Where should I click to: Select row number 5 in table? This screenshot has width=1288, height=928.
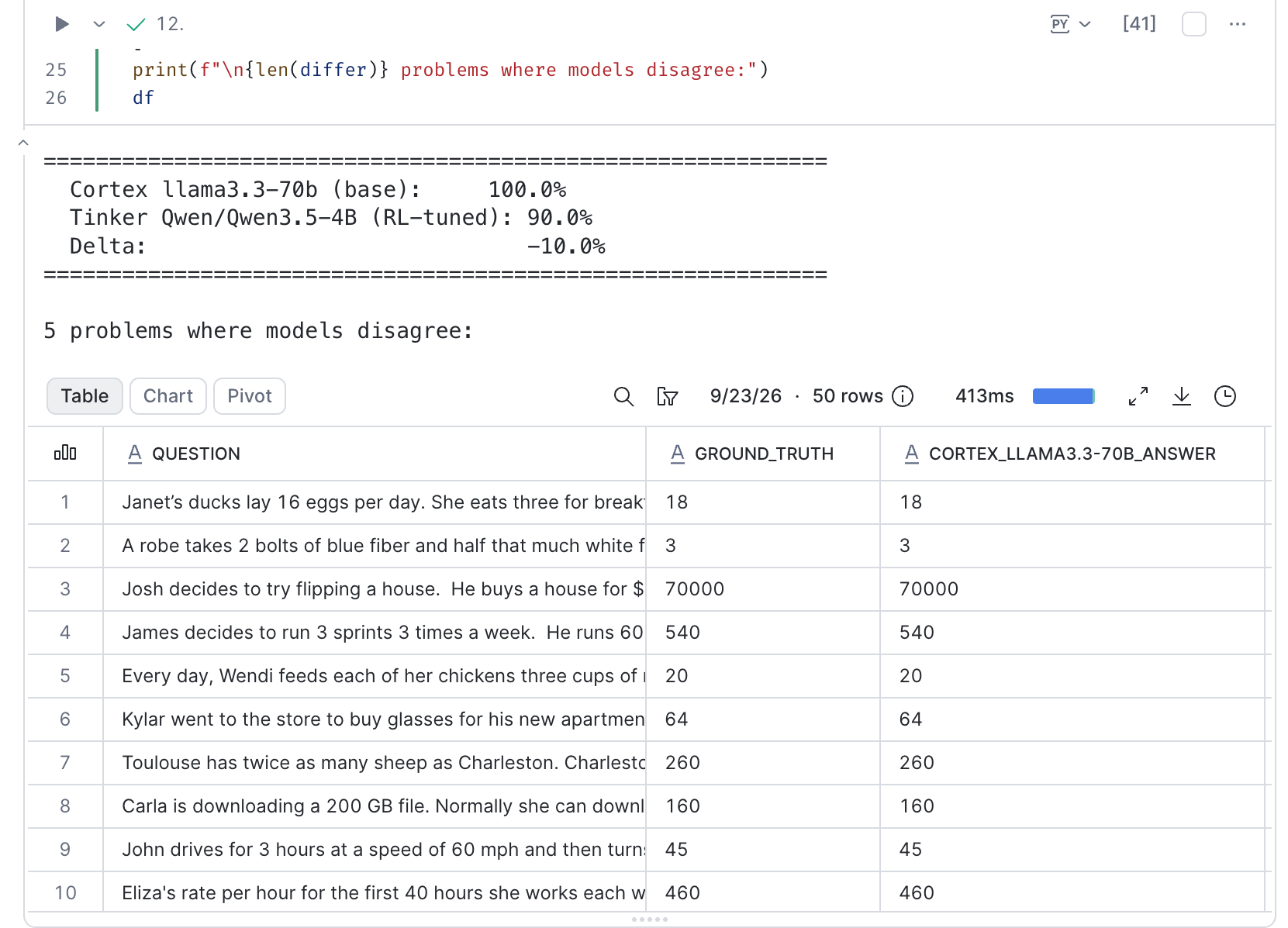click(x=65, y=676)
